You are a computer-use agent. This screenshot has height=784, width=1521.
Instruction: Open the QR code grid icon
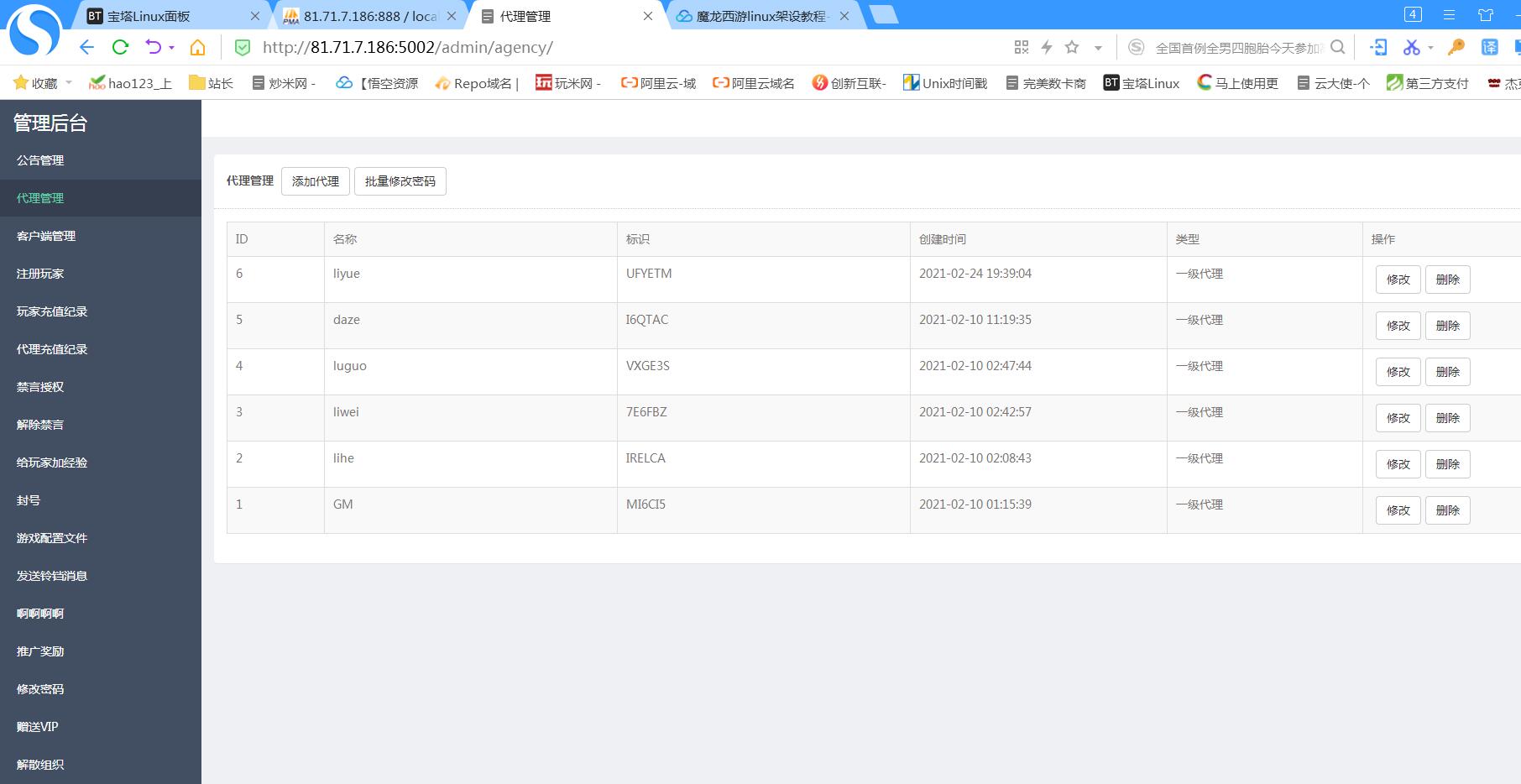tap(1022, 48)
